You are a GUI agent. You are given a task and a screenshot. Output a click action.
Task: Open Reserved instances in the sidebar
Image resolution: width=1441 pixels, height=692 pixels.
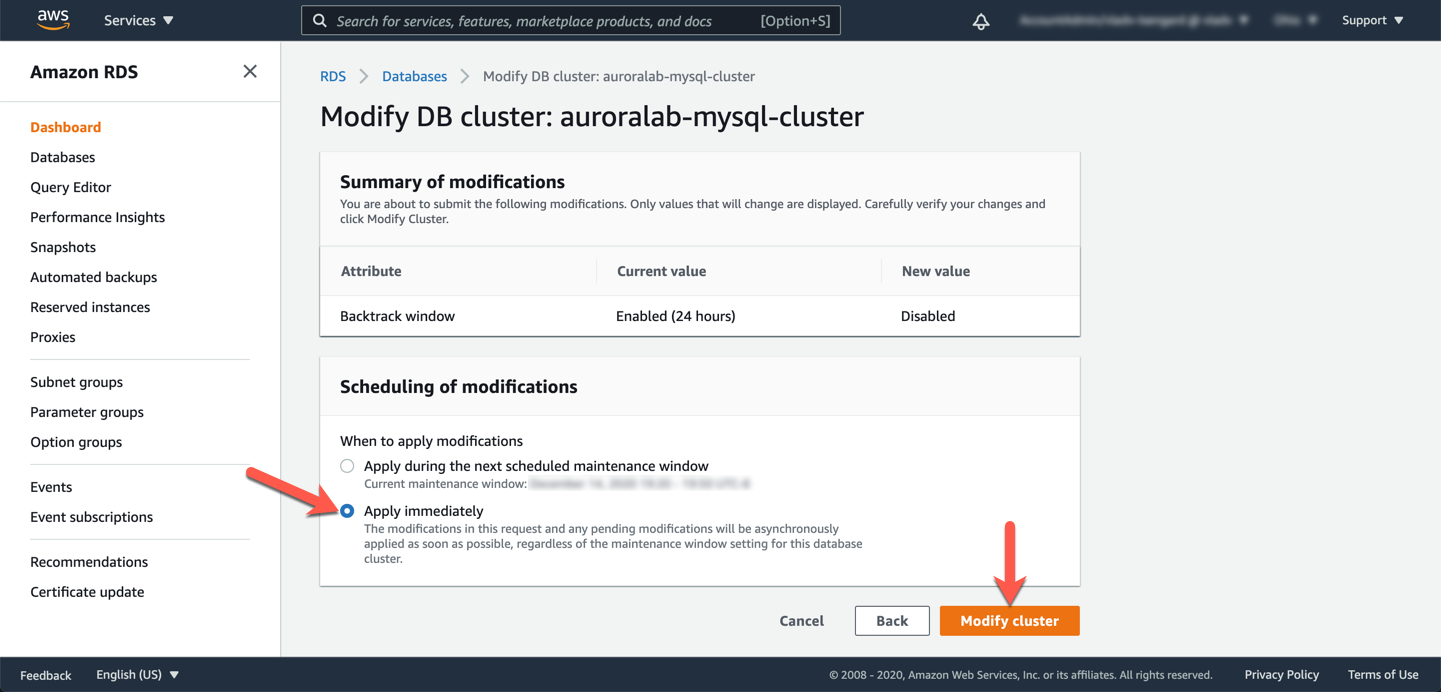(90, 307)
